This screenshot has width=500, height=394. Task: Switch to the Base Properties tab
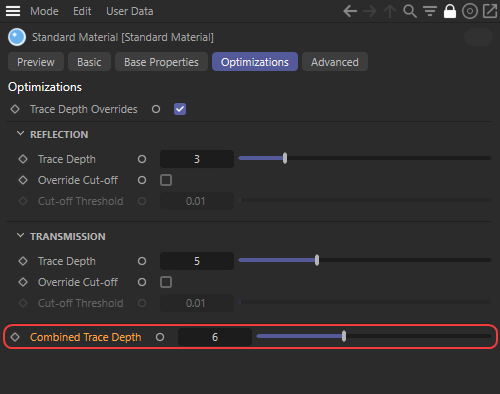pyautogui.click(x=161, y=62)
